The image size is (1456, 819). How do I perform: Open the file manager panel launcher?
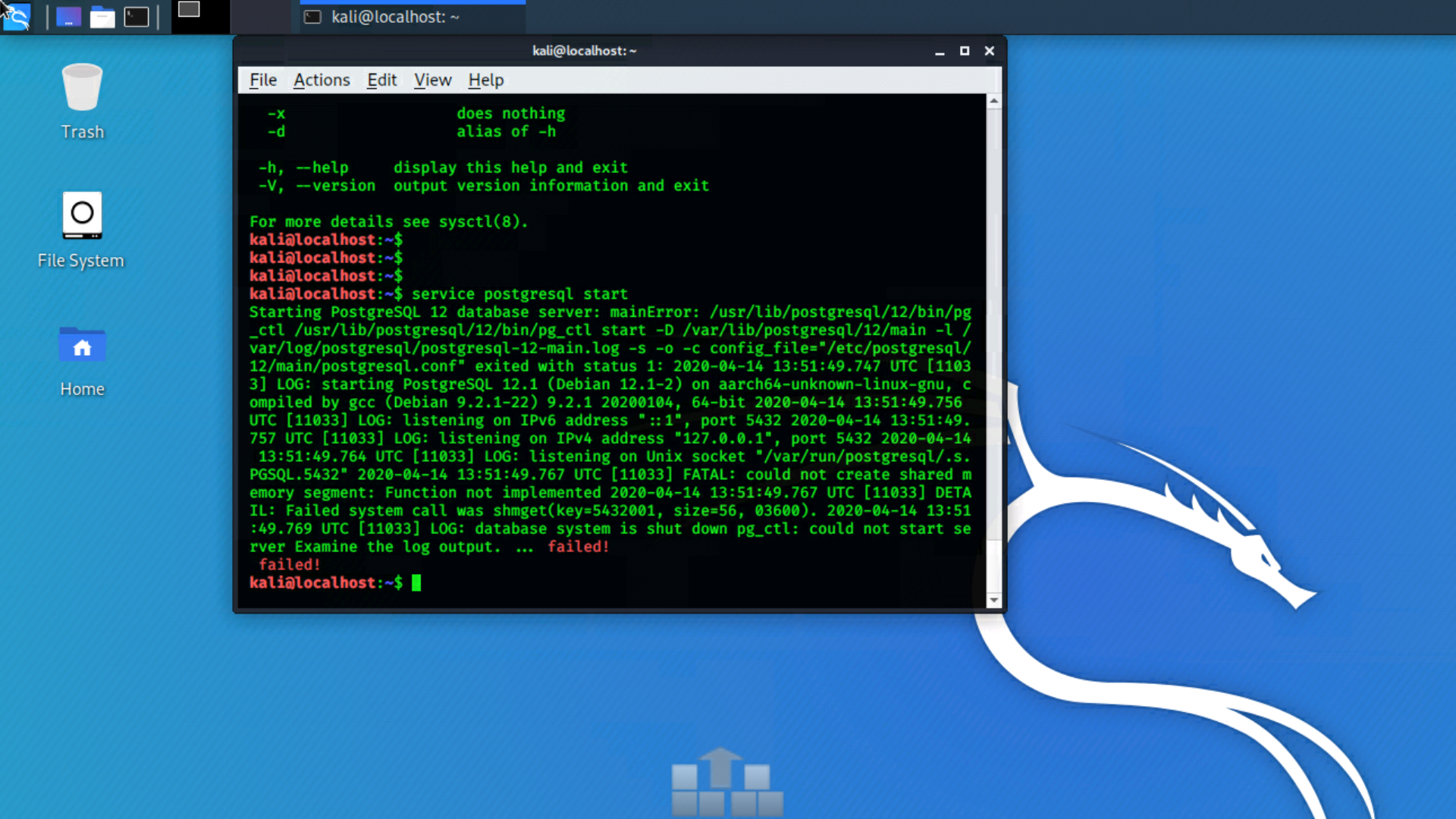click(x=102, y=16)
